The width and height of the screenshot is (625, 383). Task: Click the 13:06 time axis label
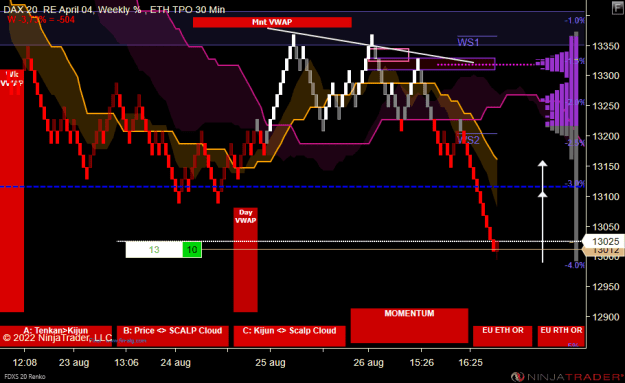pyautogui.click(x=126, y=363)
